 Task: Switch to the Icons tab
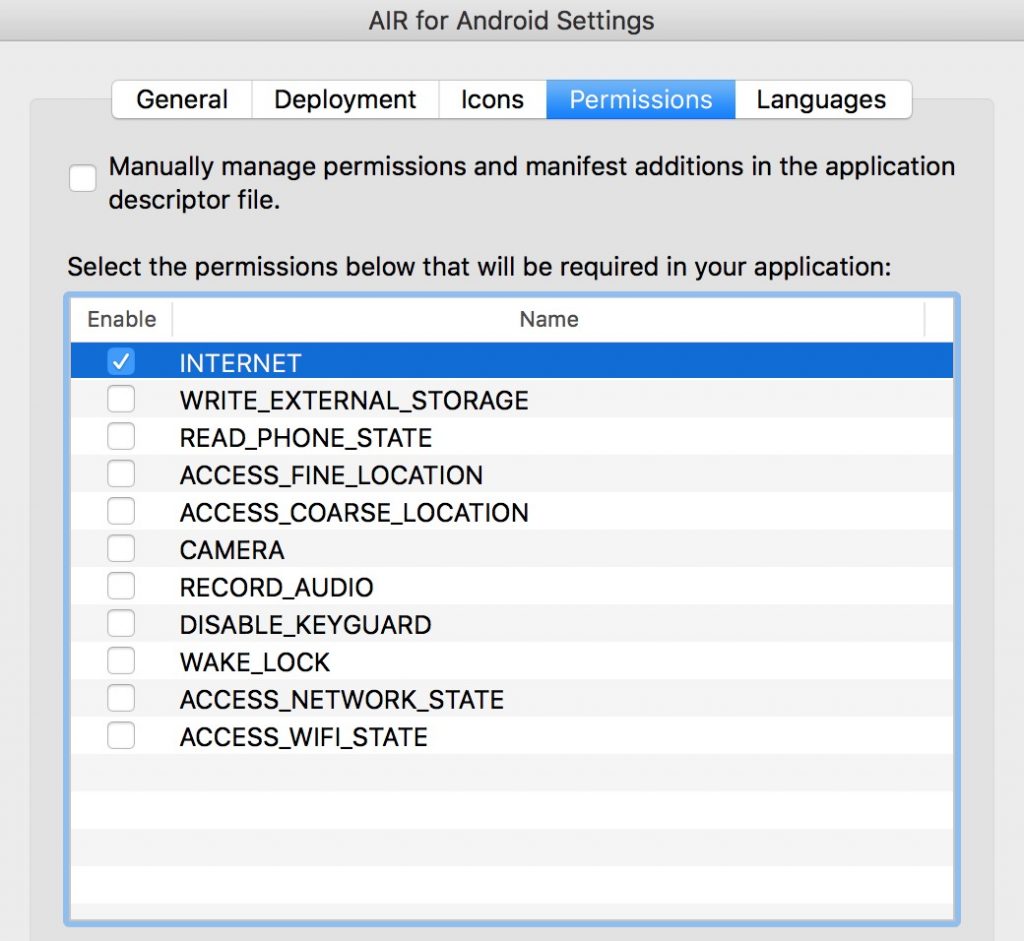pos(491,99)
